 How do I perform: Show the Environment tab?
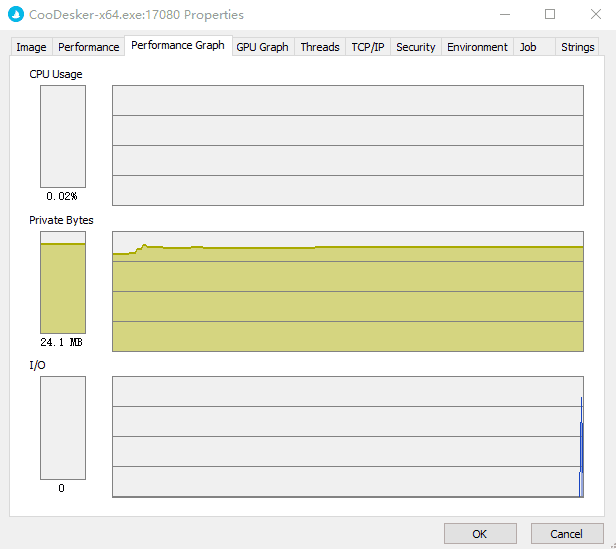tap(477, 47)
